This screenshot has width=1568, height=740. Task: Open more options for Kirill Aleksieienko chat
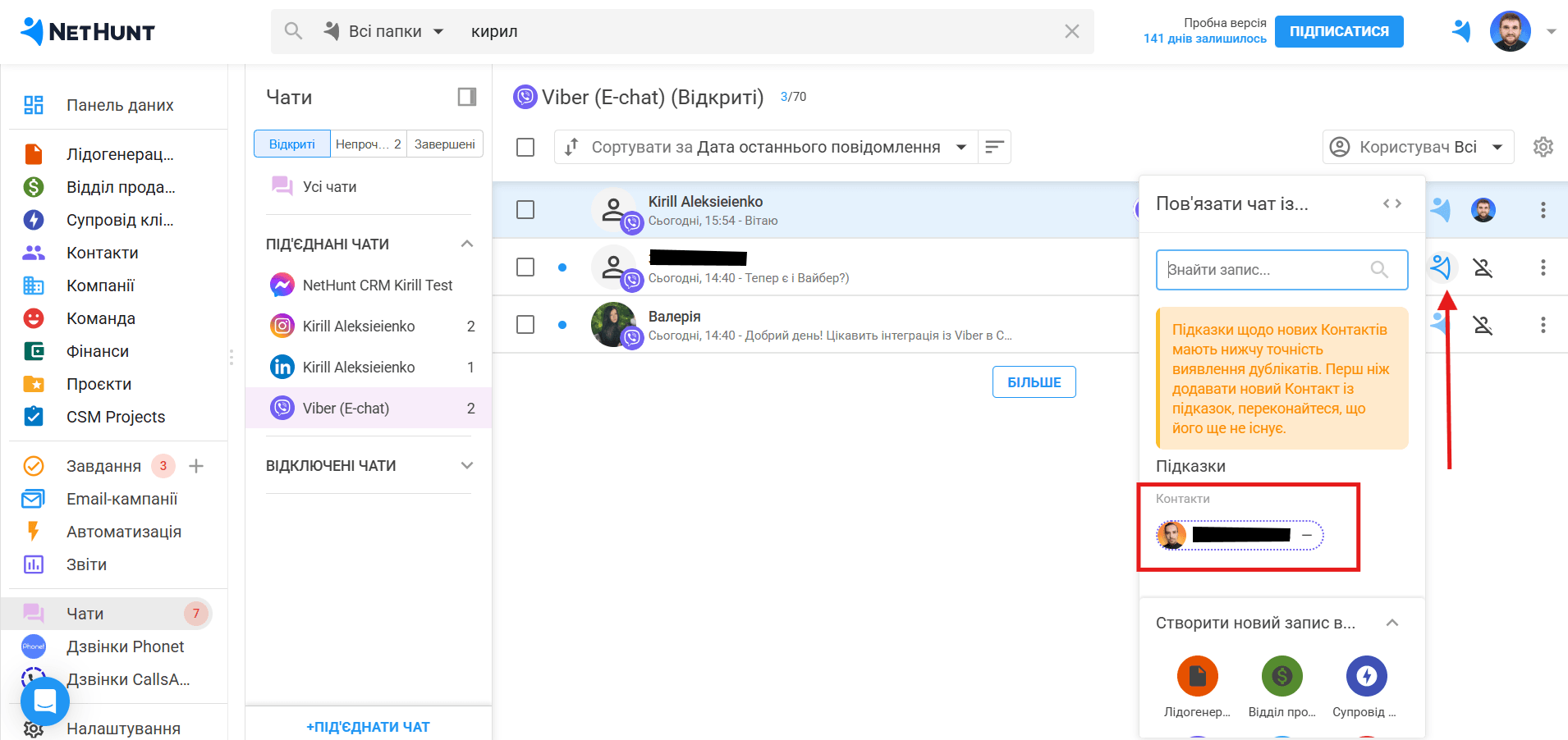pyautogui.click(x=1543, y=210)
